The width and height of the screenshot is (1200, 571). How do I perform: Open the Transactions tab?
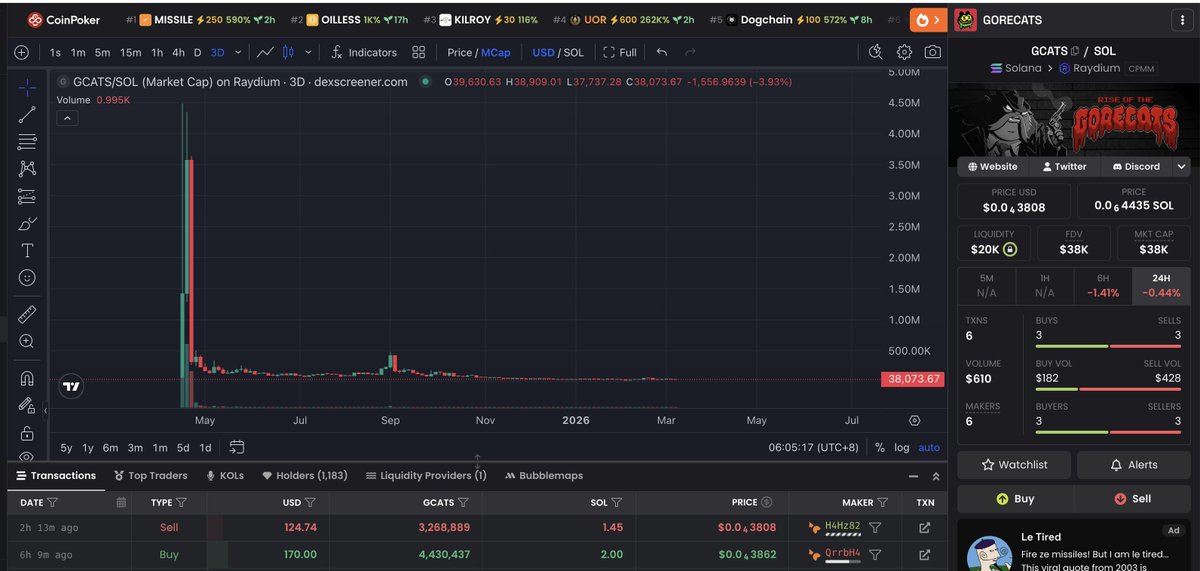click(55, 475)
